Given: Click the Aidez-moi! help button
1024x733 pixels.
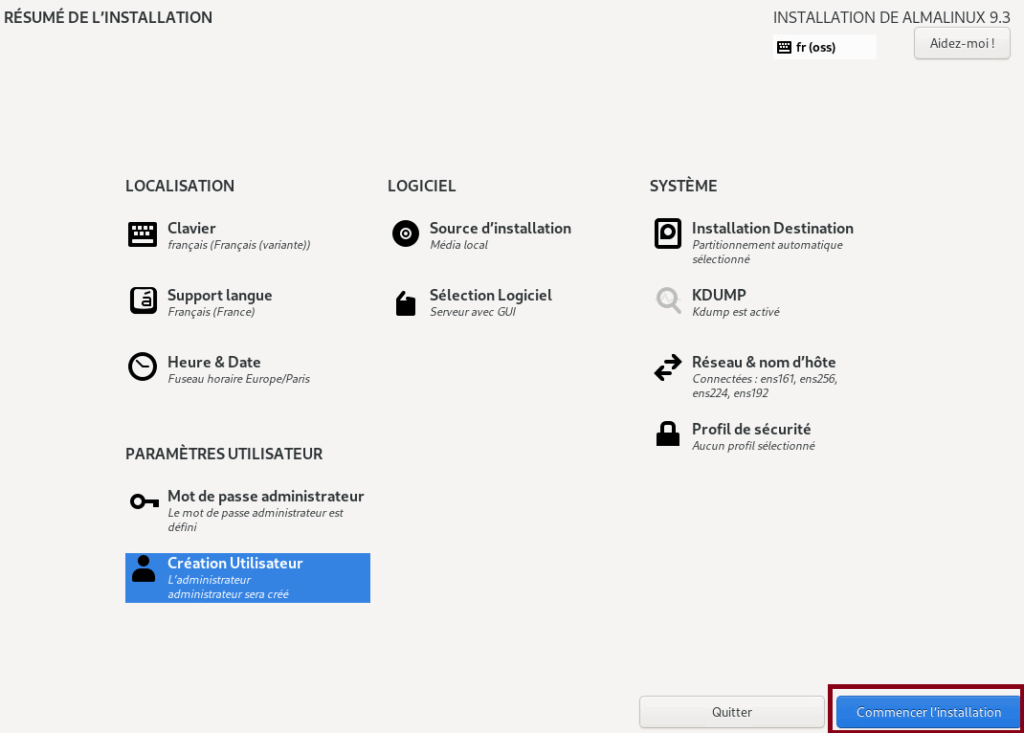Looking at the screenshot, I should pyautogui.click(x=961, y=43).
